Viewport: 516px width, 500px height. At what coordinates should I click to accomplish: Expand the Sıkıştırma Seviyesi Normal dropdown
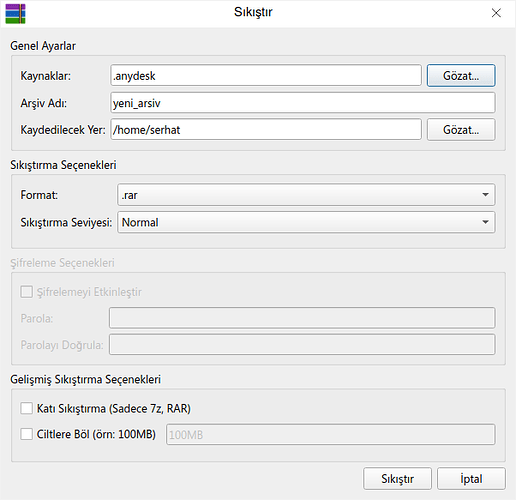(306, 222)
